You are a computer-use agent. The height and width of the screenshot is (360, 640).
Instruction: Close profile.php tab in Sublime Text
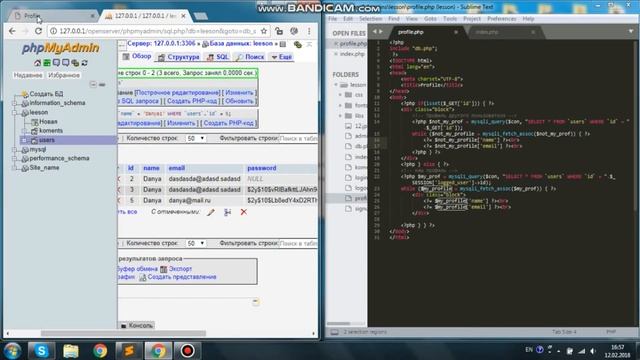[456, 32]
